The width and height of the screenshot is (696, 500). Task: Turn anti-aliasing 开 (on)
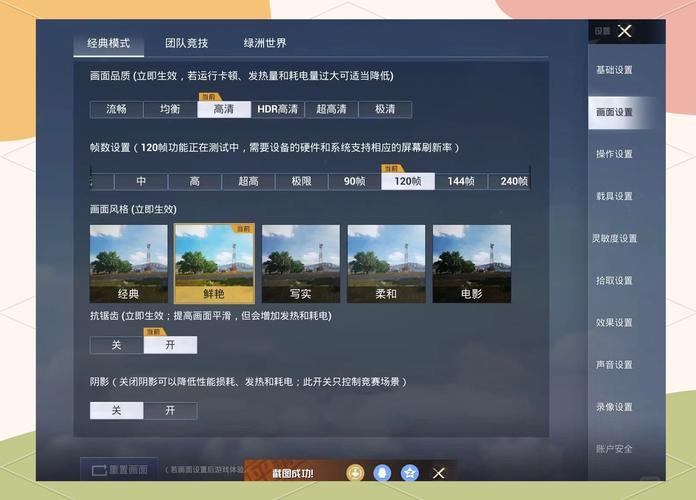pos(170,345)
